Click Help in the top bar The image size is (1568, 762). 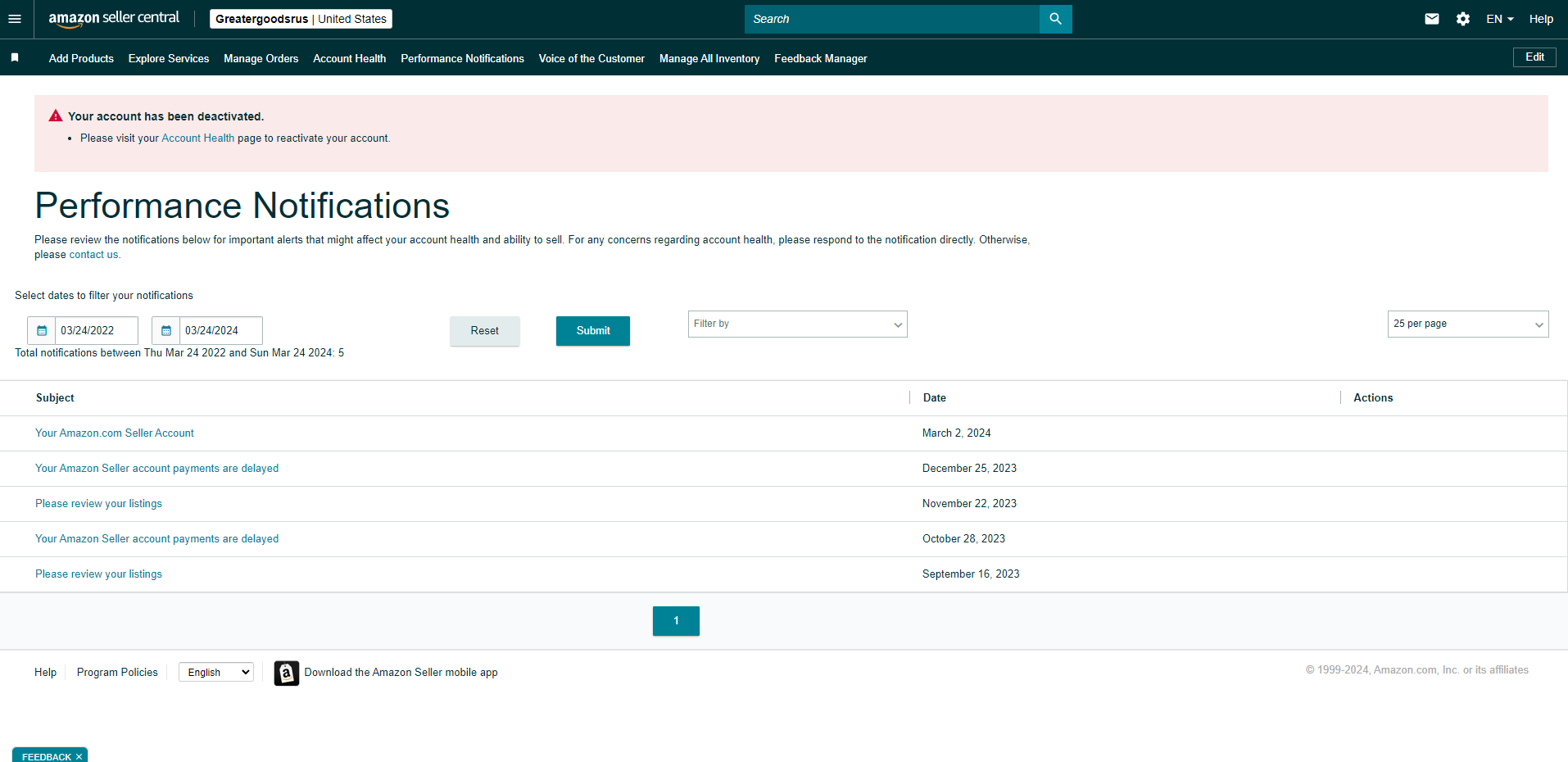pyautogui.click(x=1541, y=19)
